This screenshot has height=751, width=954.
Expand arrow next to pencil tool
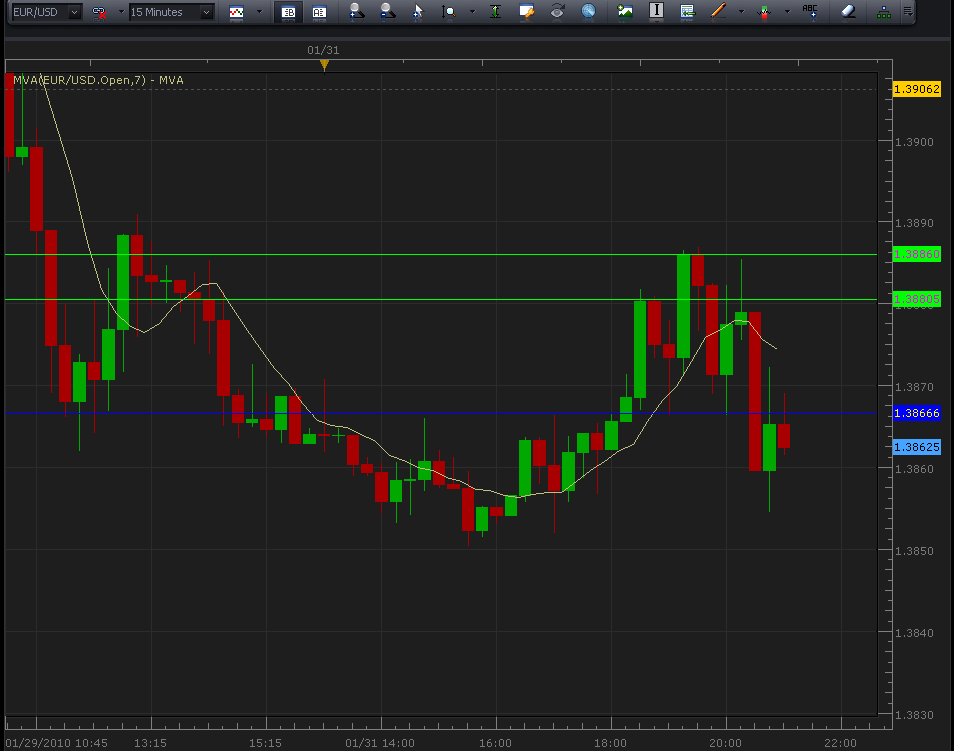coord(741,12)
